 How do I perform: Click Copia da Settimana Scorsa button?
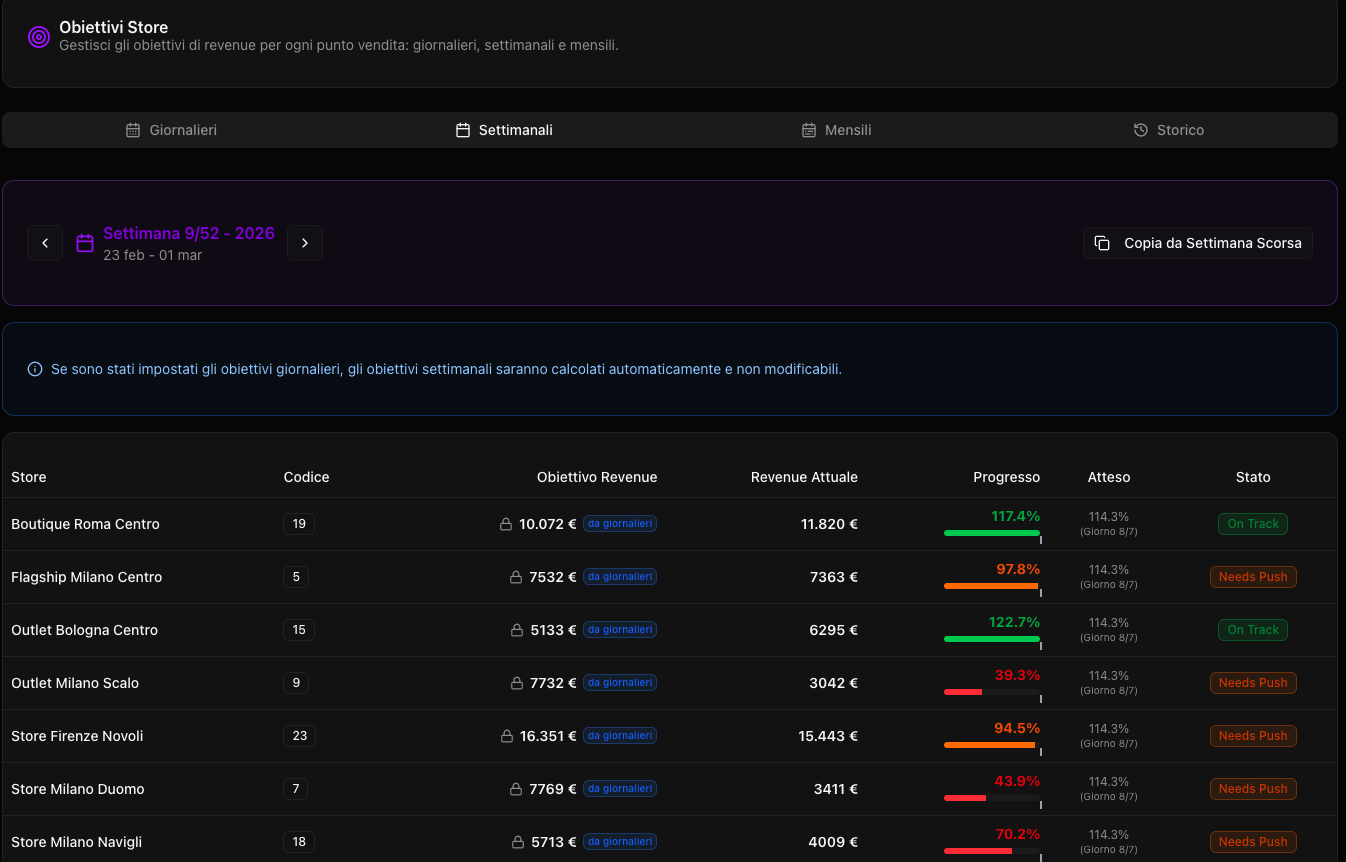tap(1198, 243)
